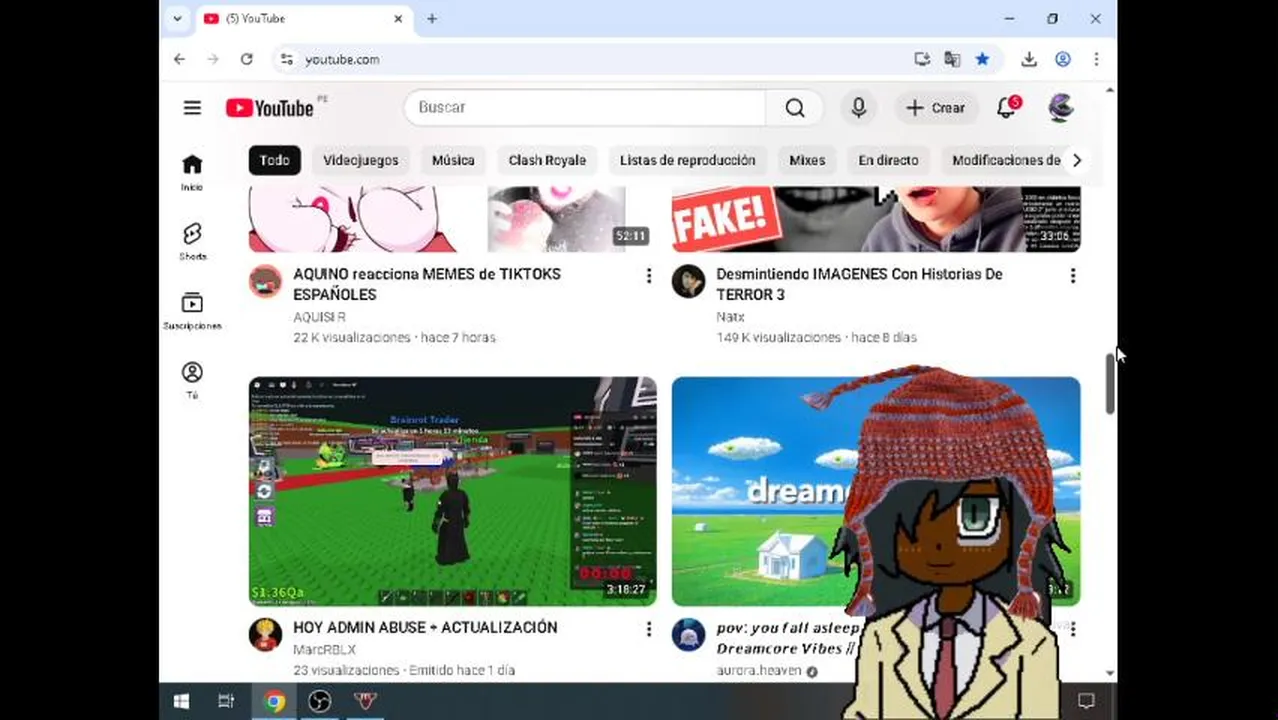Open Suscripciones in the sidebar
The width and height of the screenshot is (1278, 720).
[x=192, y=311]
